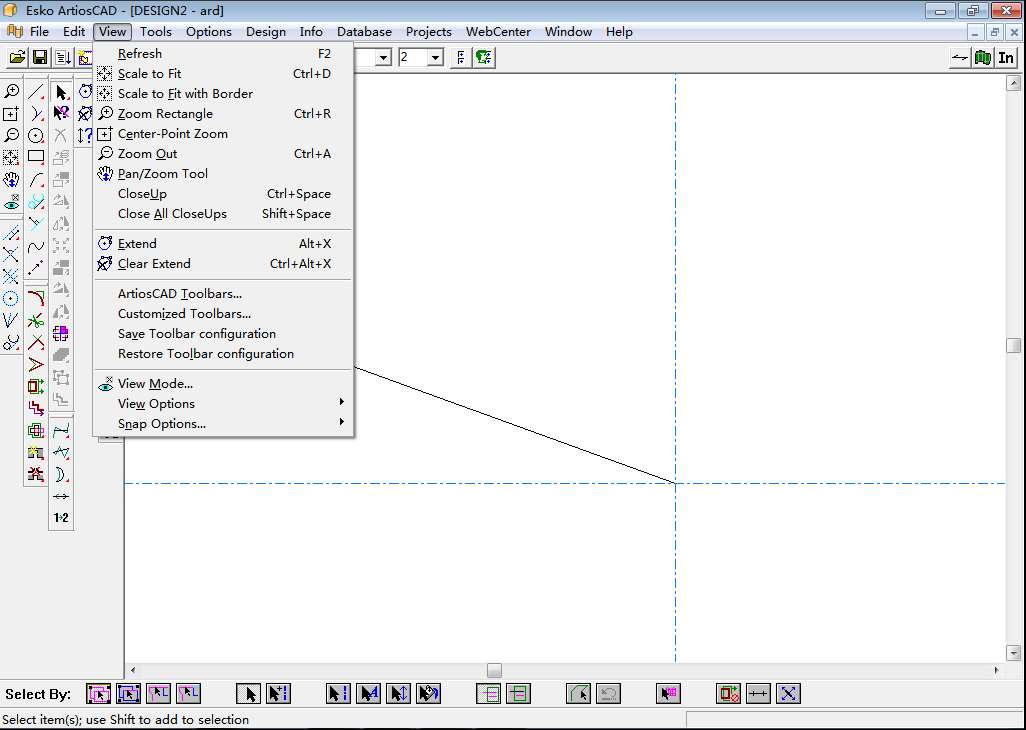Click the Save floppy disk icon
Screen dimensions: 1026x730
click(x=39, y=58)
